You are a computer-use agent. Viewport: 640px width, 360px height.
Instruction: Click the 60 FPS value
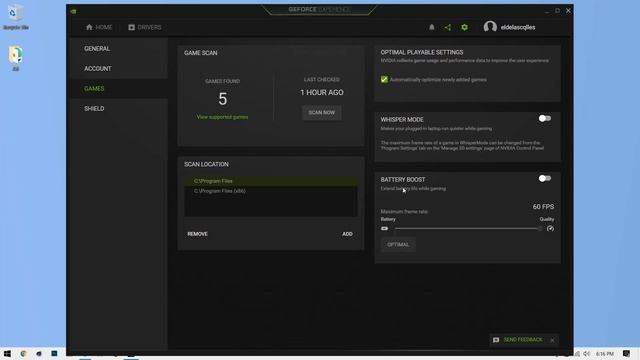click(543, 207)
